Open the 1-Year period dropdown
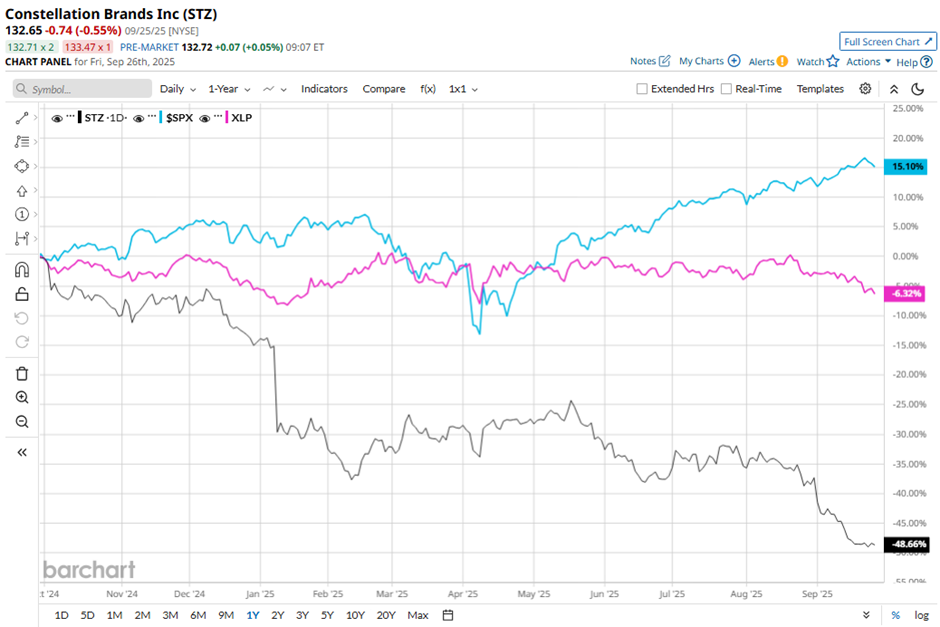The width and height of the screenshot is (940, 627). pyautogui.click(x=229, y=89)
